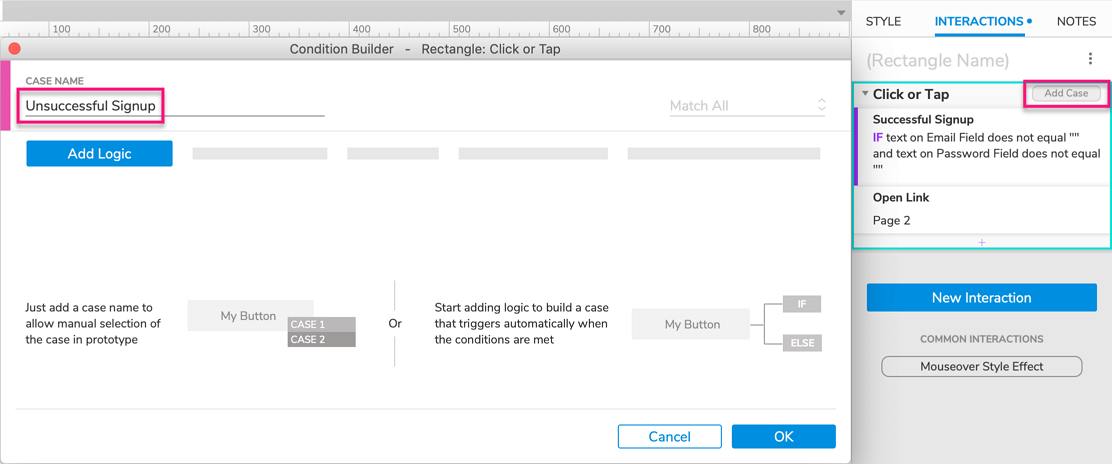Click the dropdown arrow above the ruler
The height and width of the screenshot is (464, 1112).
[841, 13]
